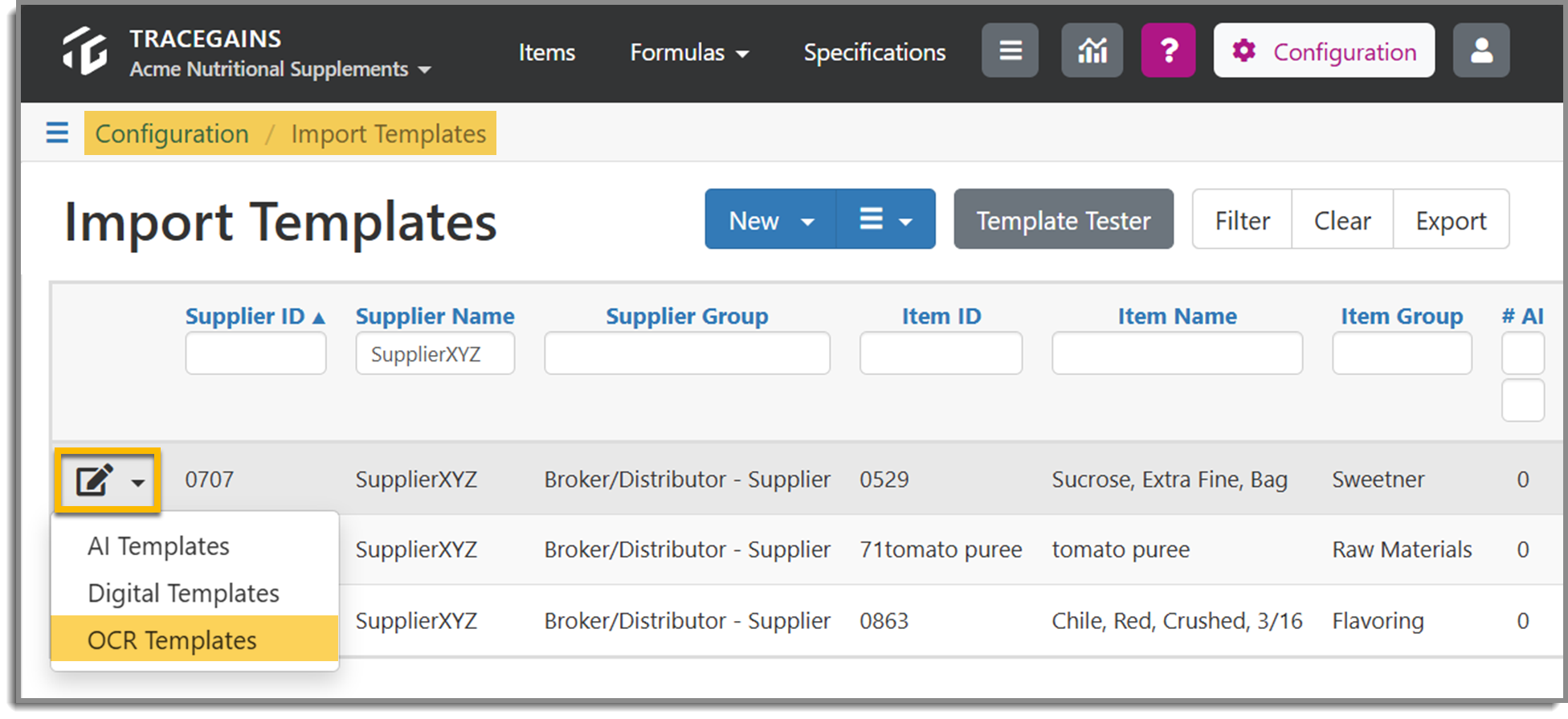
Task: Click the Raw Materials item group cell
Action: [1402, 549]
